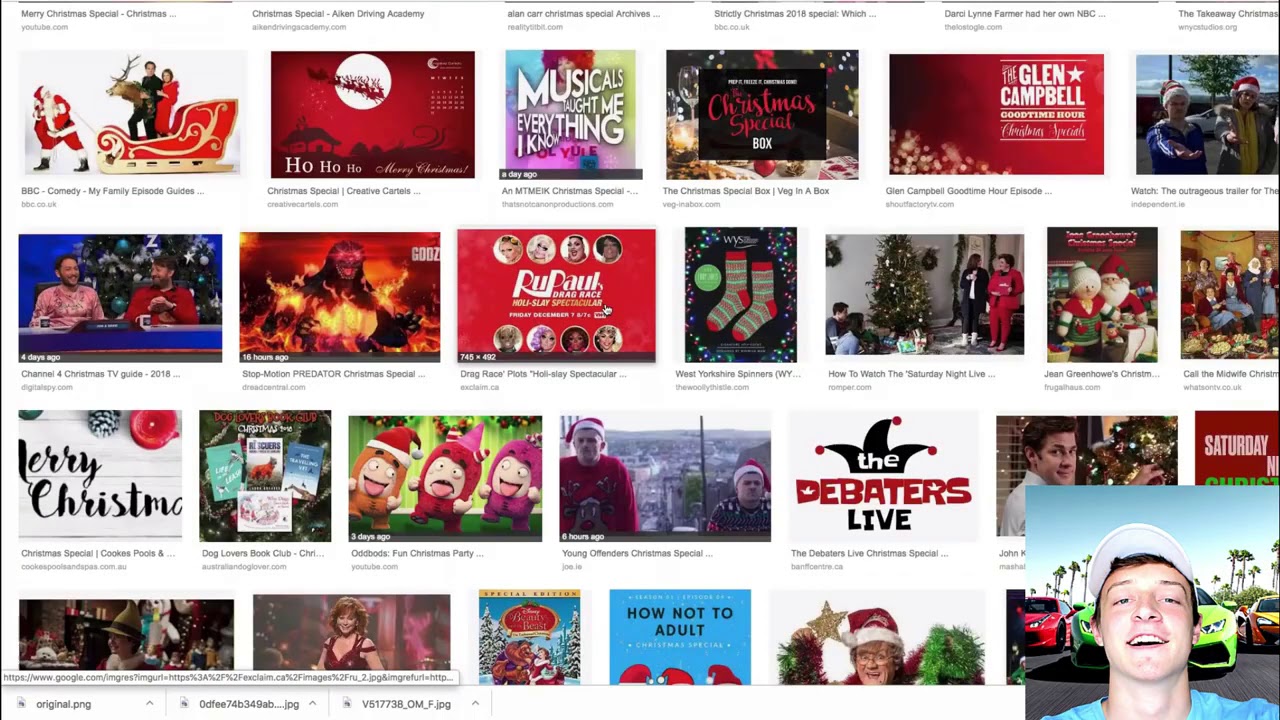Select the Oddbods Santa hats thumbnail
Viewport: 1280px width, 720px height.
point(445,478)
